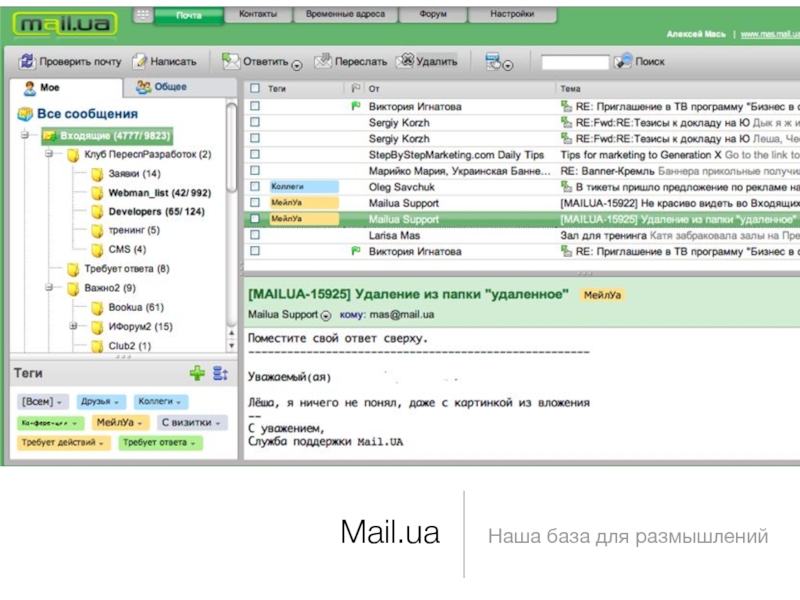
Task: Open the Ответить dropdown arrow
Action: pos(297,65)
